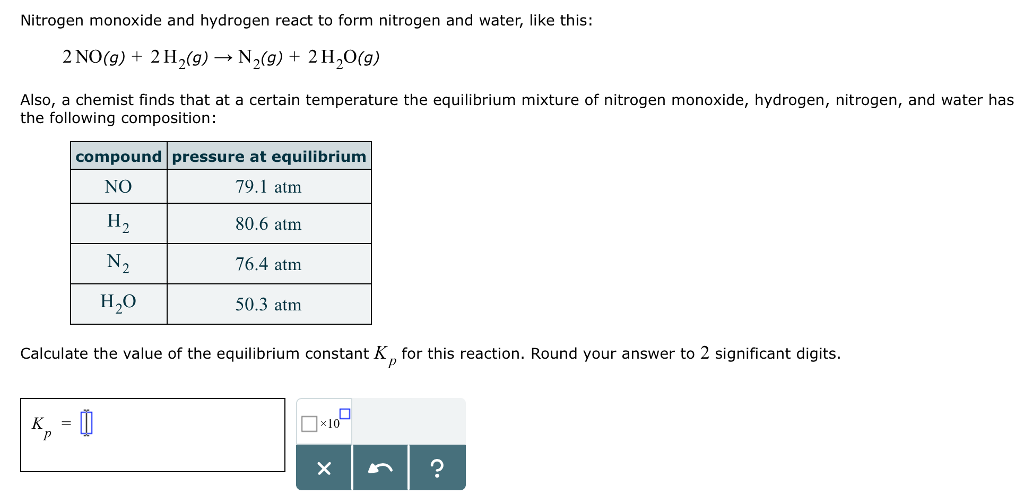This screenshot has width=1024, height=503.
Task: Select the 50.3 atm pressure cell
Action: (x=269, y=304)
